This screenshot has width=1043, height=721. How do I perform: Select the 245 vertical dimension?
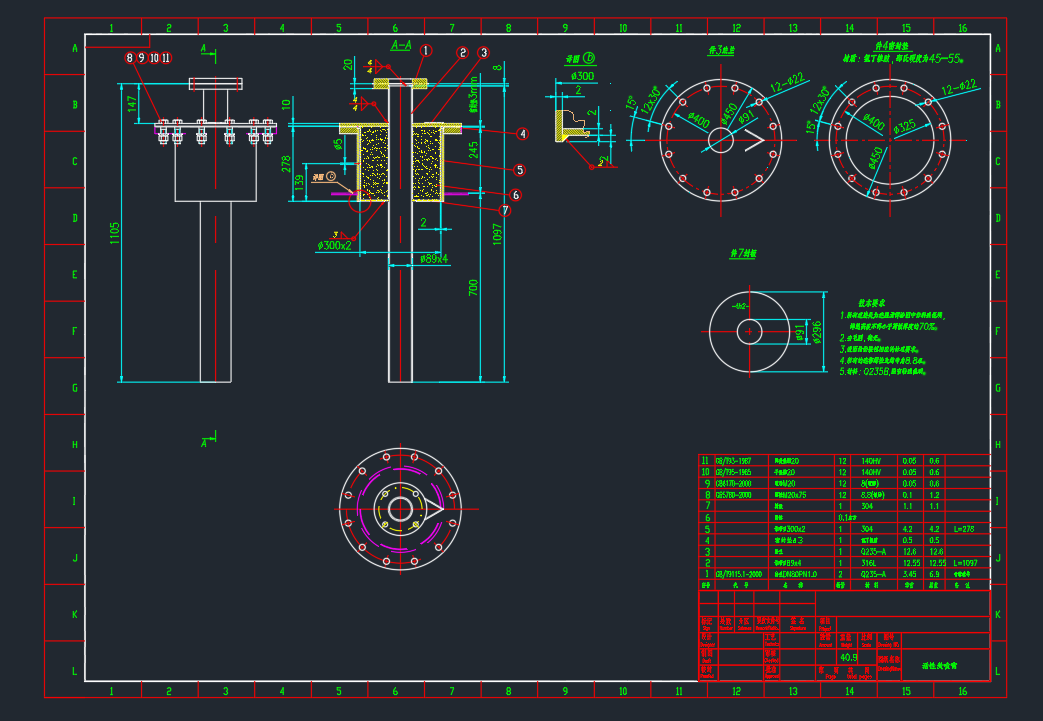473,150
